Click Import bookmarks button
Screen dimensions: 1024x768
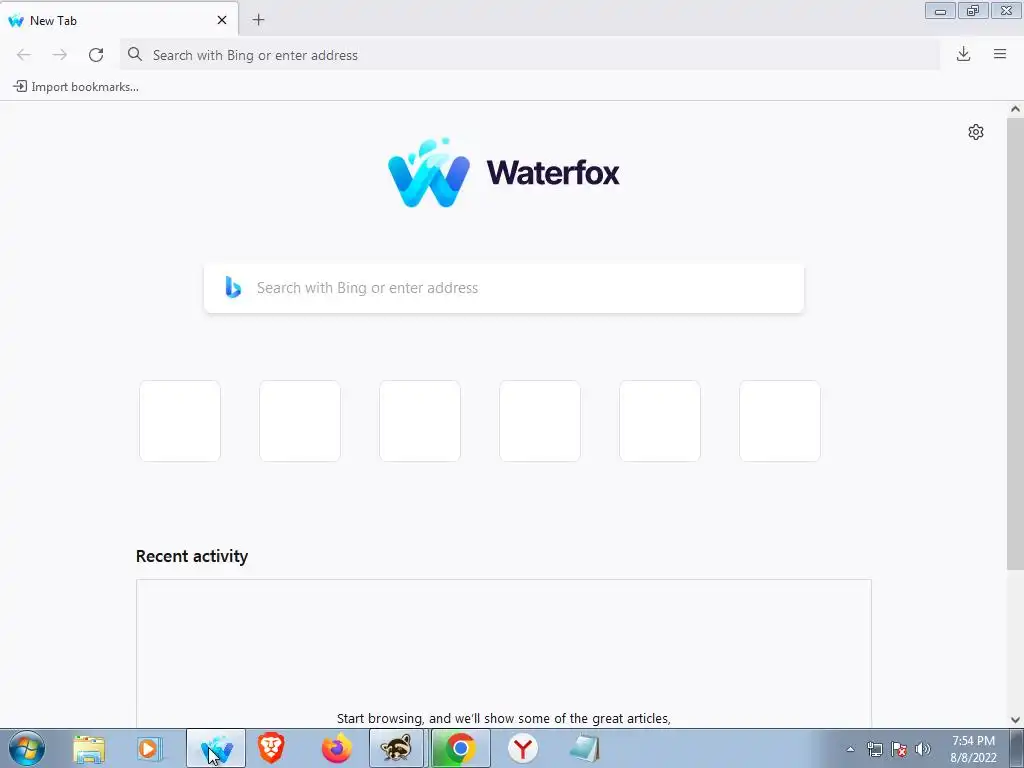[76, 86]
